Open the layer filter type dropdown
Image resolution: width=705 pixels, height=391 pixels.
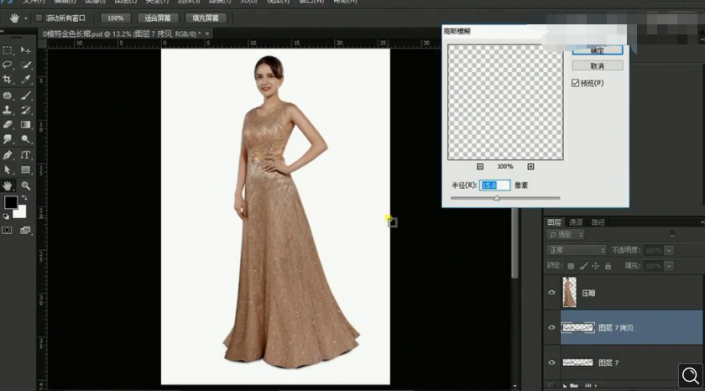click(566, 235)
